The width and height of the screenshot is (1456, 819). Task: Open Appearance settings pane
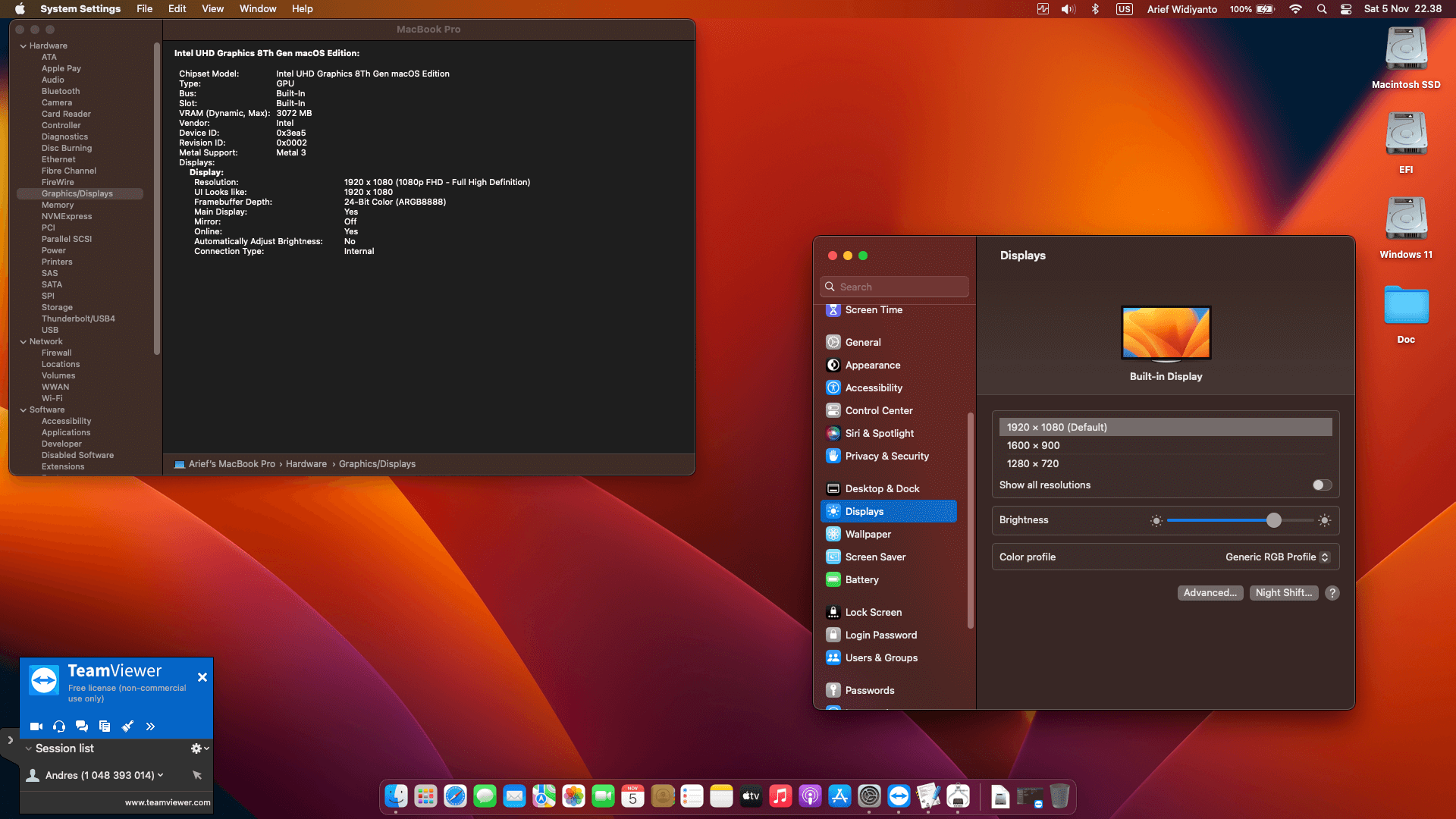tap(888, 366)
